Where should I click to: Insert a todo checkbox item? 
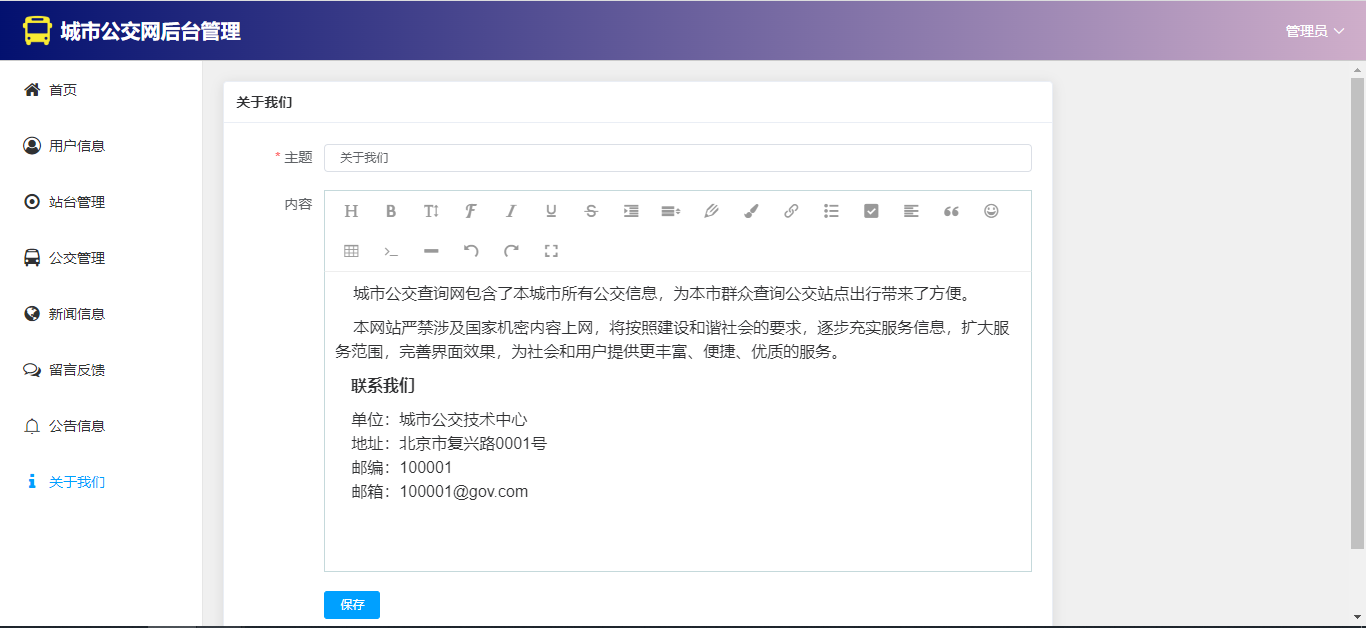coord(871,211)
